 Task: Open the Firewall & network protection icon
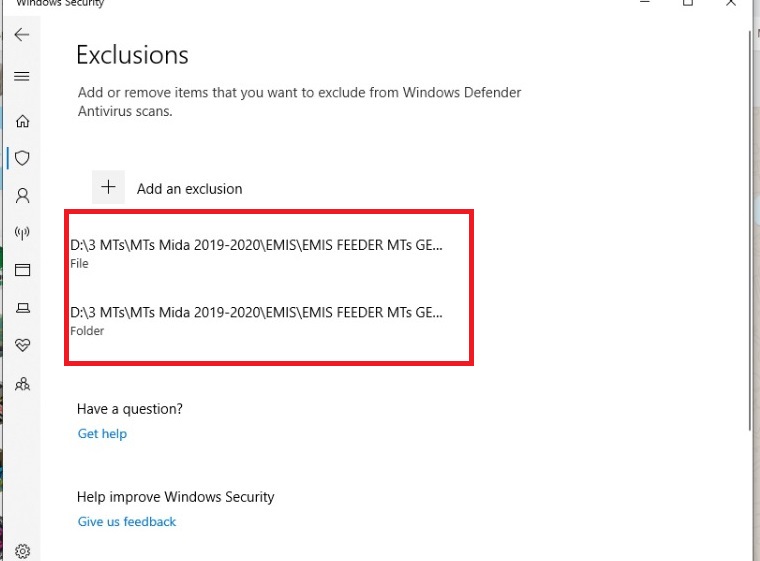[x=22, y=233]
